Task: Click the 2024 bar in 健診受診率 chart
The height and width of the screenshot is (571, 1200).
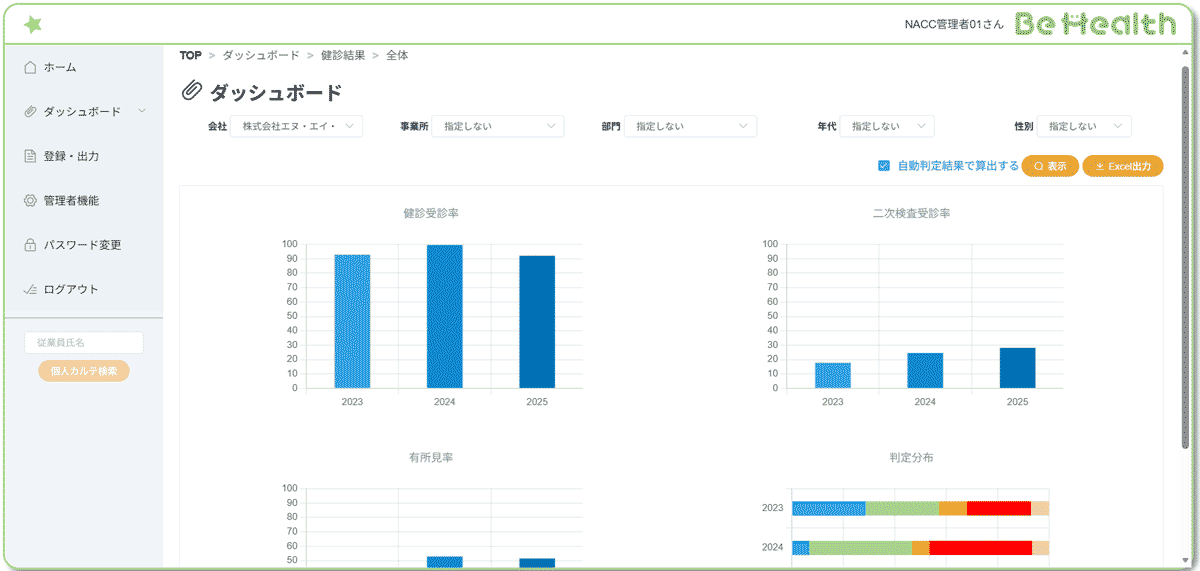Action: pos(445,316)
